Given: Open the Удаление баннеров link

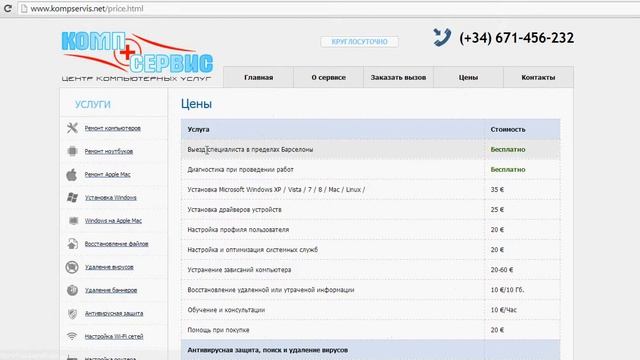Looking at the screenshot, I should (x=111, y=290).
